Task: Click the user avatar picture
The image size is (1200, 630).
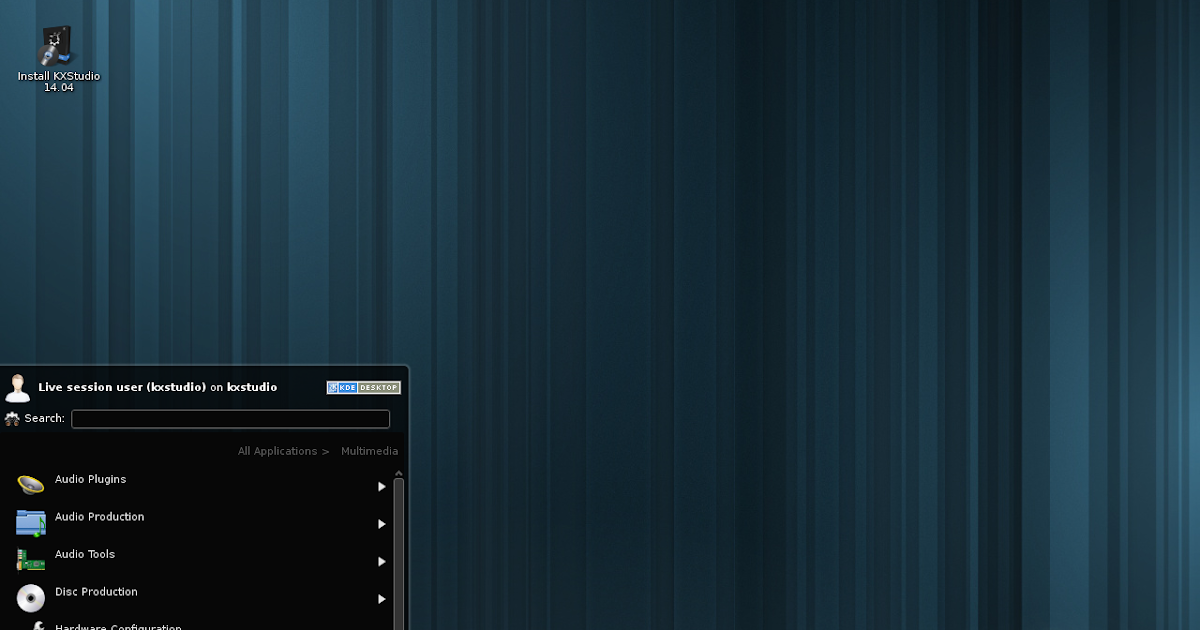Action: pyautogui.click(x=18, y=387)
